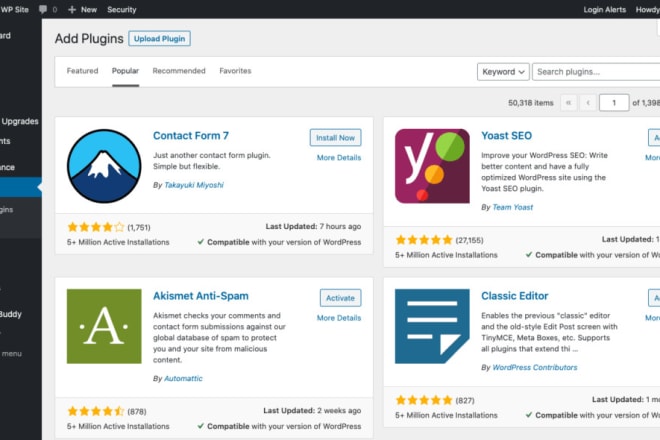Open the Keyword search type dropdown

[x=503, y=72]
